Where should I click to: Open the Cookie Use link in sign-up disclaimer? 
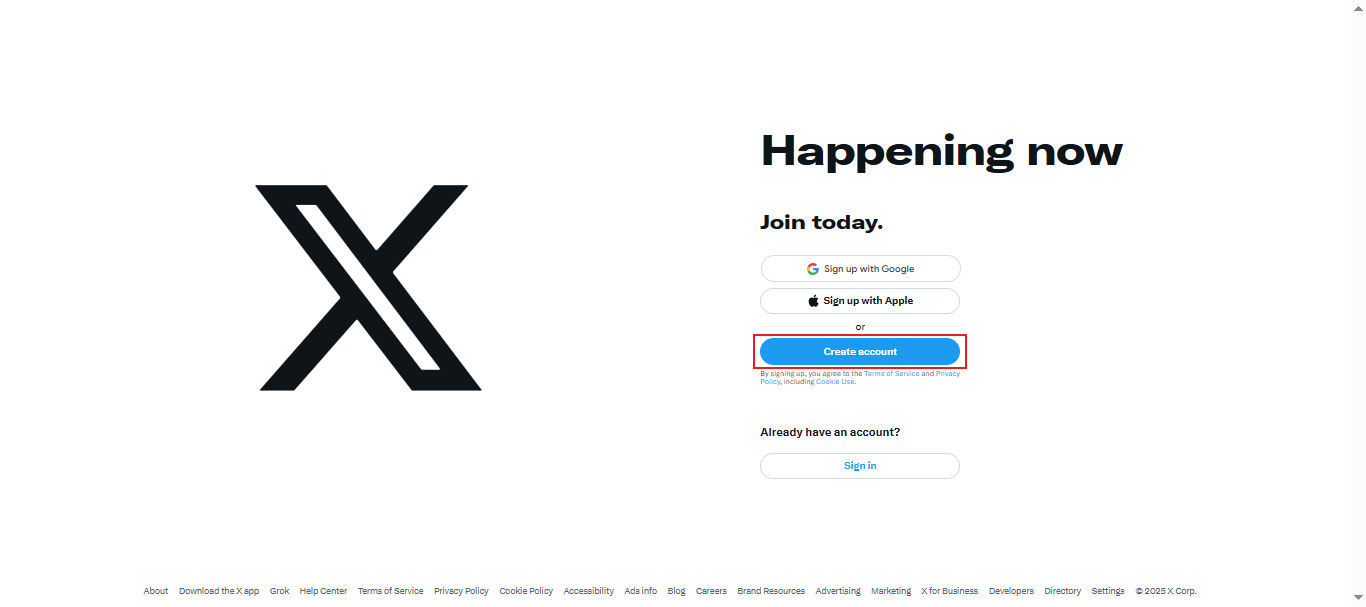click(x=835, y=382)
